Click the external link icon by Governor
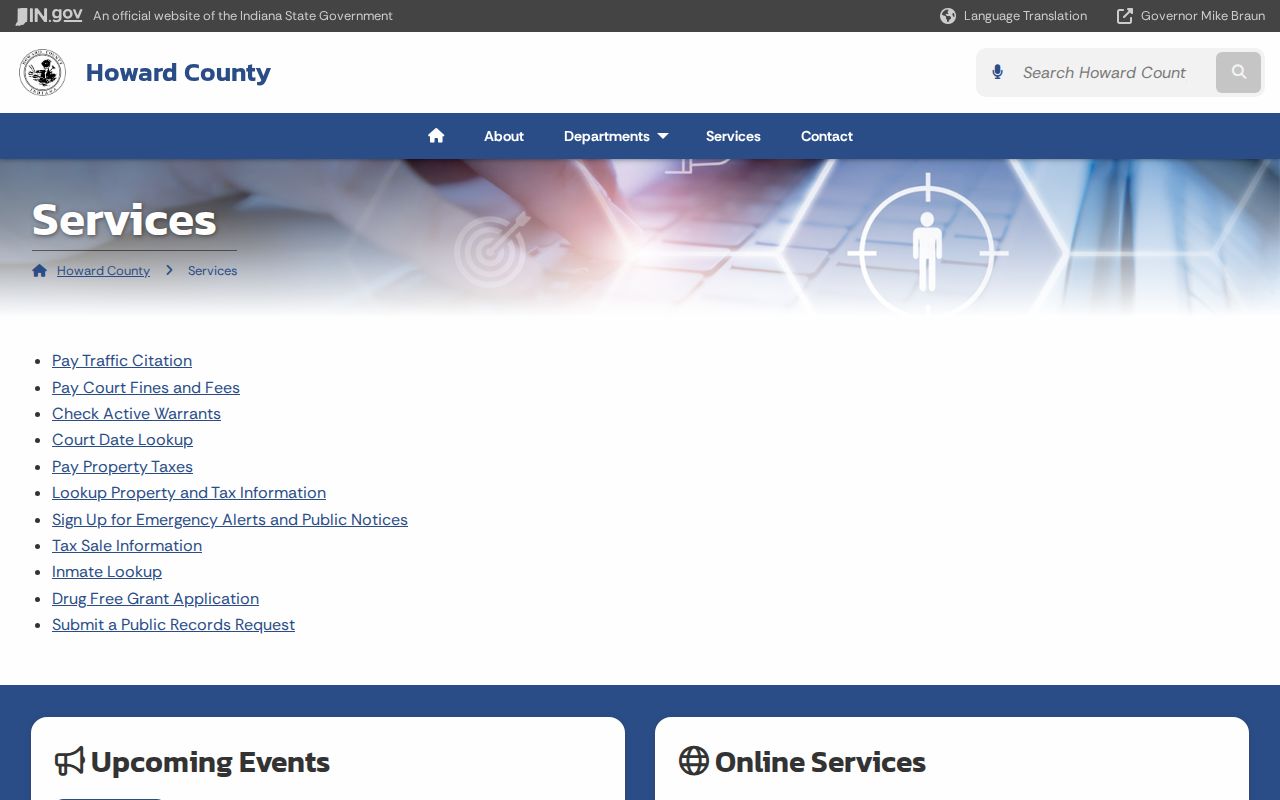1280x800 pixels. coord(1125,16)
